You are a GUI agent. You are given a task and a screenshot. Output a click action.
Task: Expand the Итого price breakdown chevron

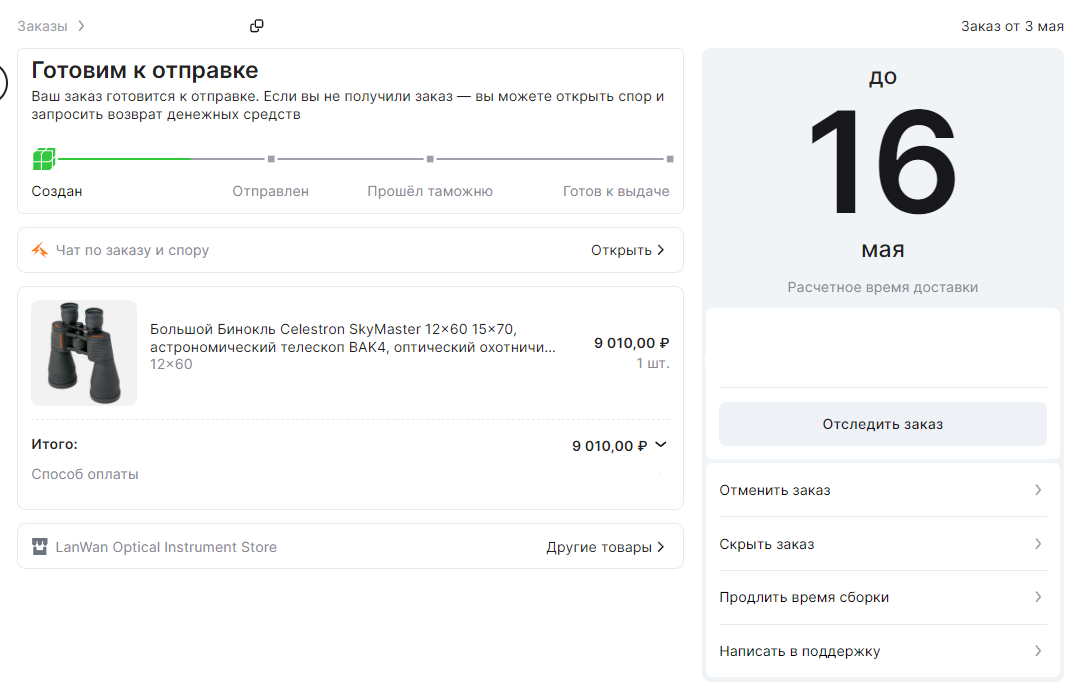661,445
